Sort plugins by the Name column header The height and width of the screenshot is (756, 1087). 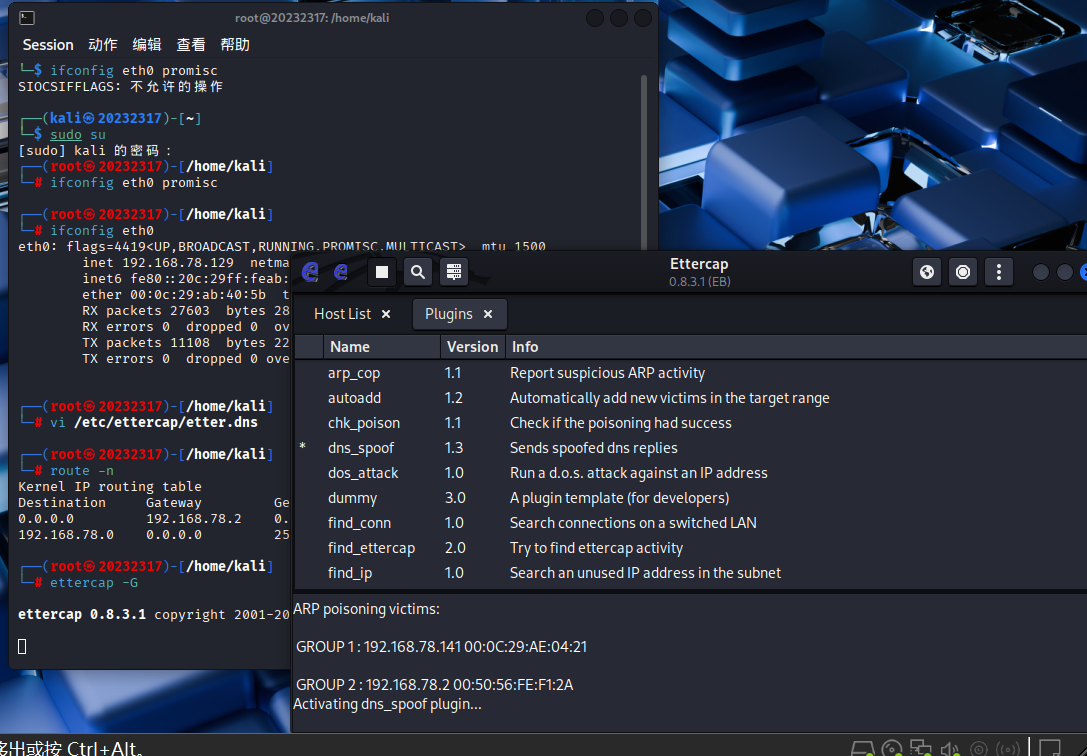tap(381, 347)
